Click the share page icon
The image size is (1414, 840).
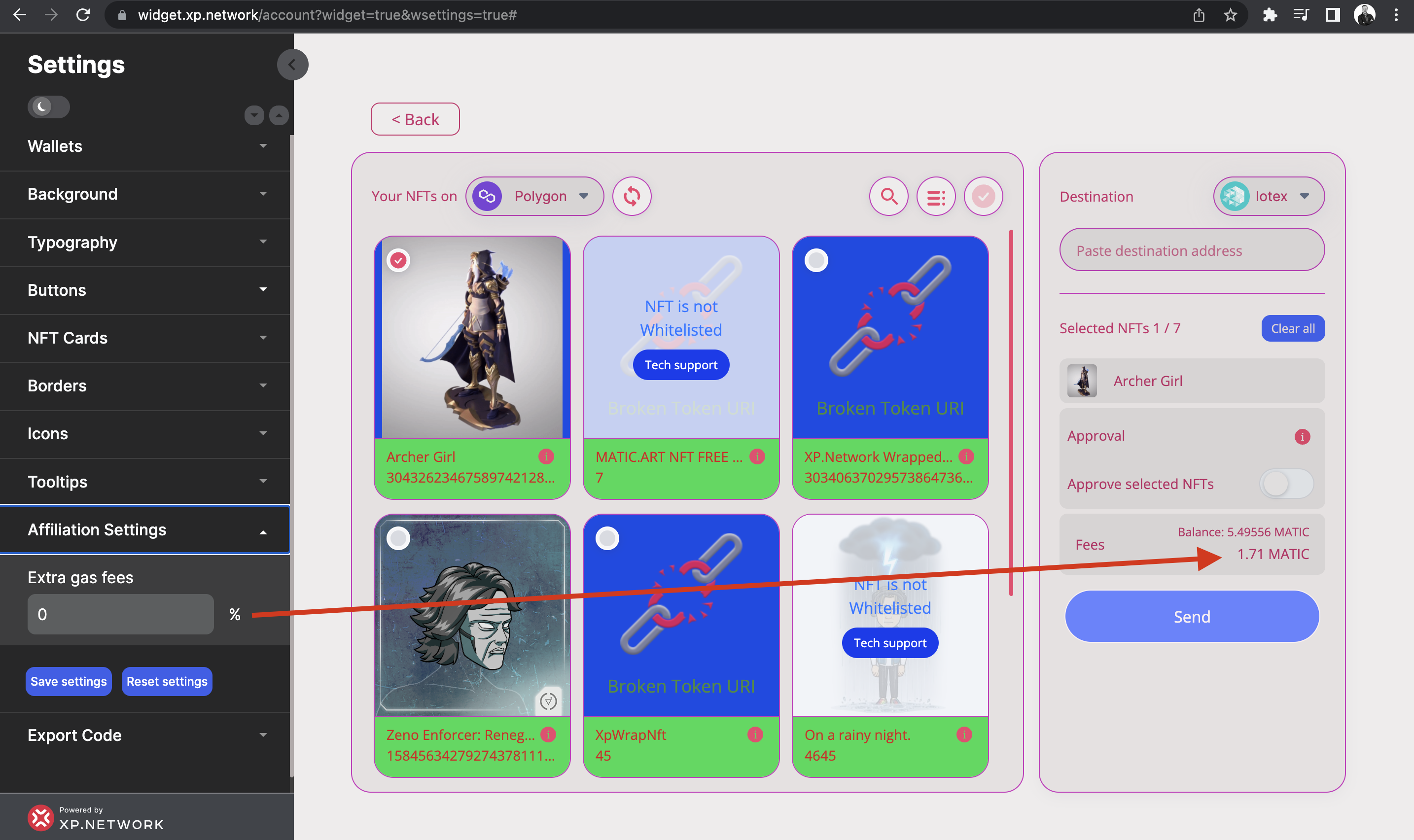pyautogui.click(x=1199, y=15)
